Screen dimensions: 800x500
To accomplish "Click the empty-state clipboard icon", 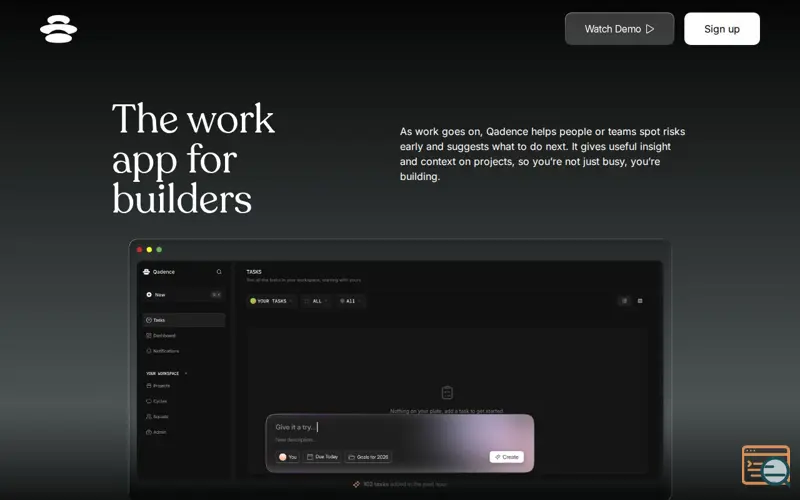I will tap(447, 392).
